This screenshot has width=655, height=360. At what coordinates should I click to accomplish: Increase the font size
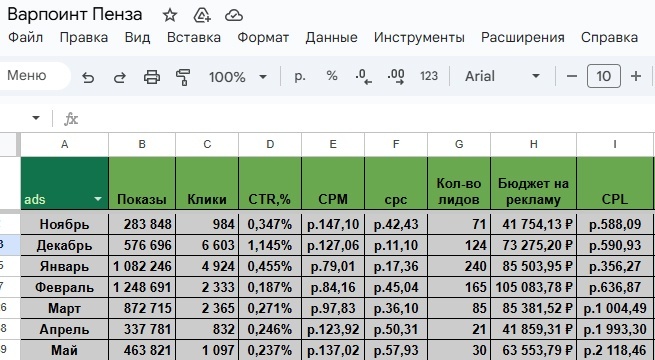click(636, 76)
